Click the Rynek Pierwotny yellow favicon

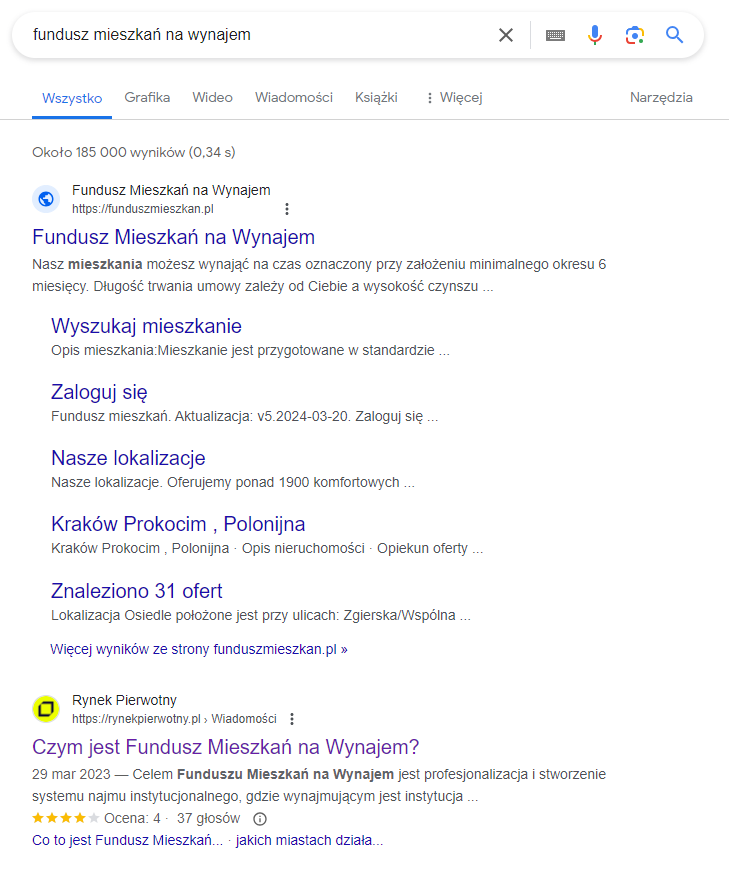[46, 709]
